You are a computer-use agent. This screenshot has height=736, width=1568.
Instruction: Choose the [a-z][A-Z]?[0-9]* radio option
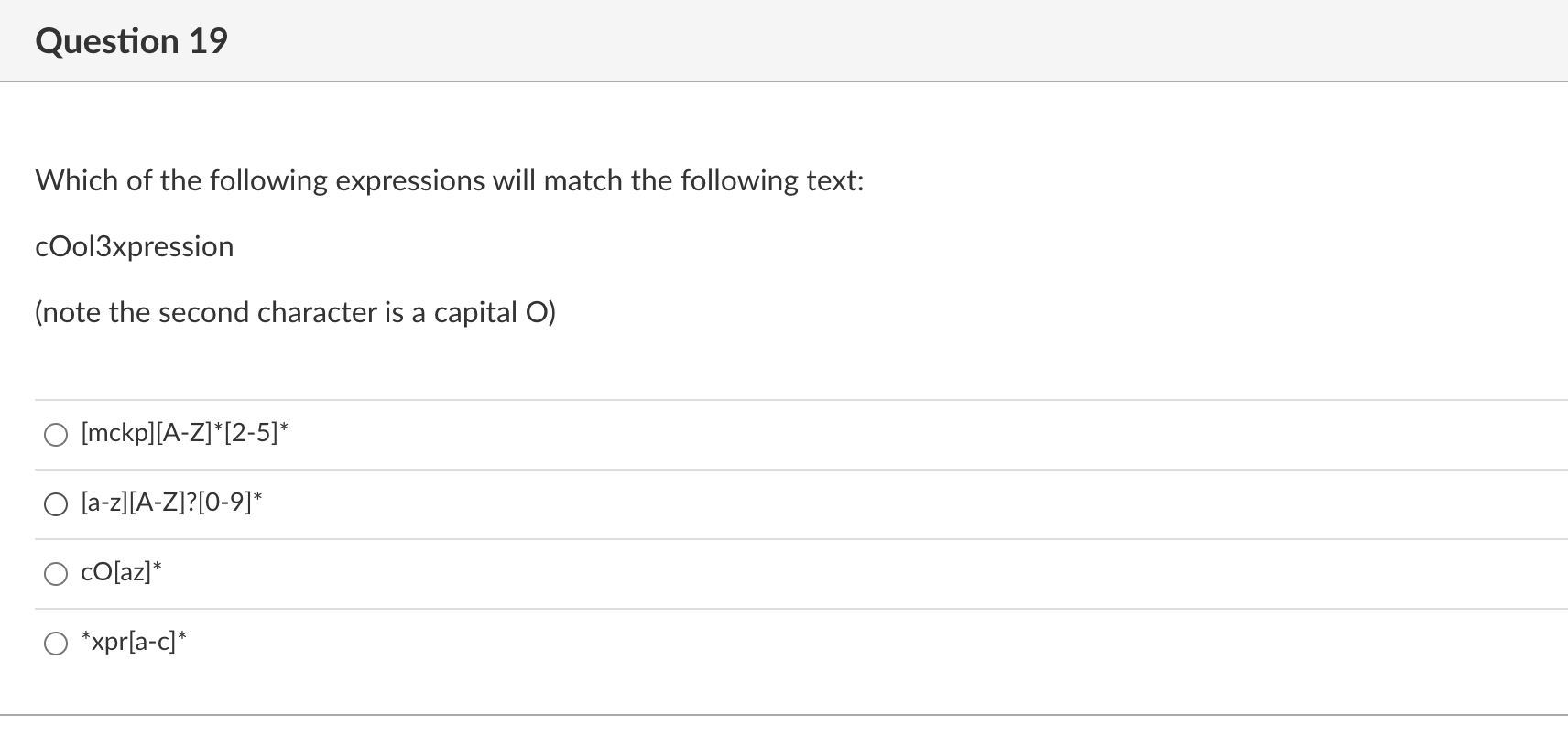[x=56, y=504]
